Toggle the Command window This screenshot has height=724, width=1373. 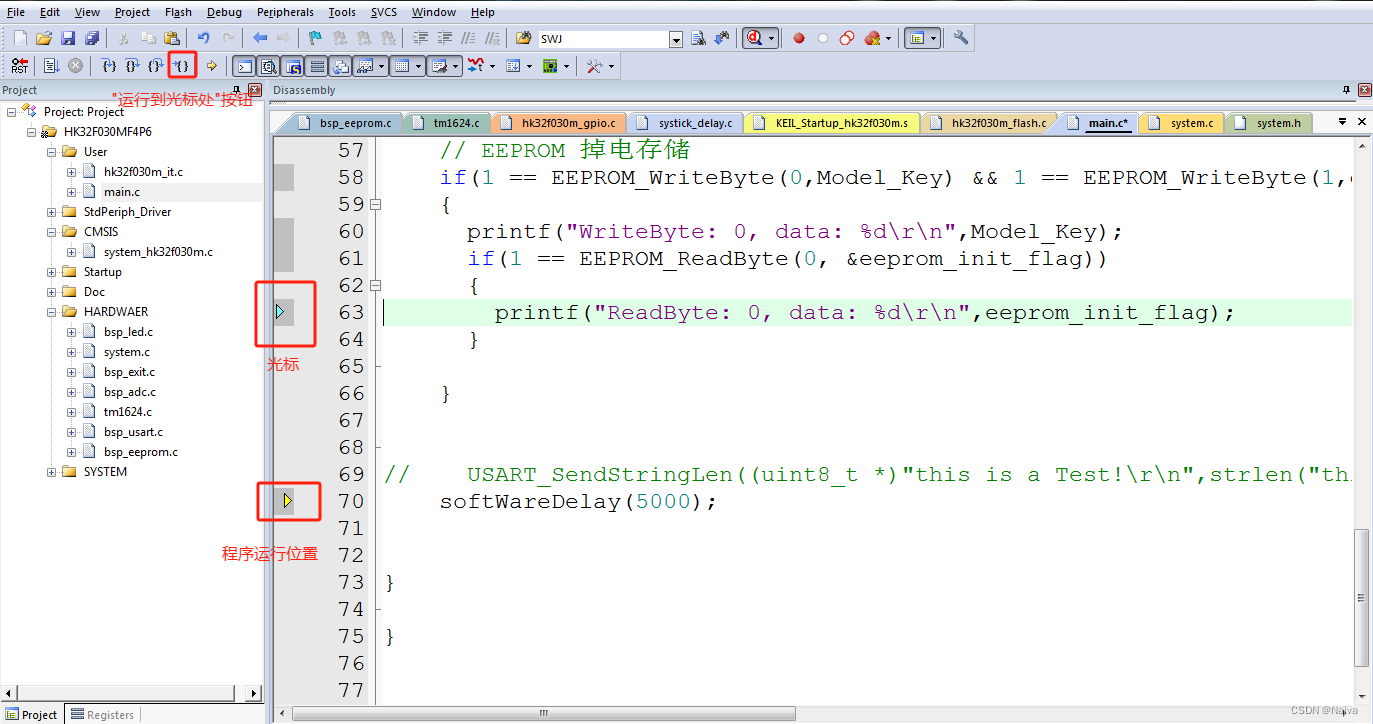point(243,66)
